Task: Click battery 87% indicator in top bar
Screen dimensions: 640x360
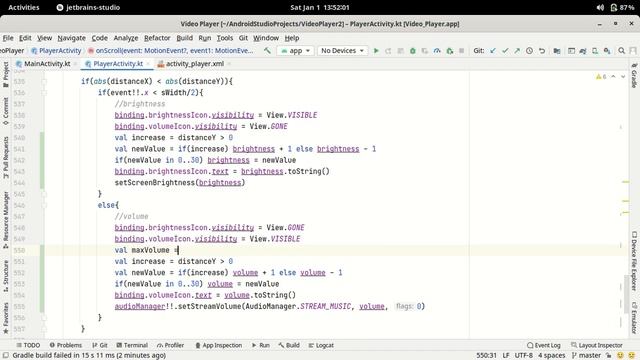Action: click(622, 7)
